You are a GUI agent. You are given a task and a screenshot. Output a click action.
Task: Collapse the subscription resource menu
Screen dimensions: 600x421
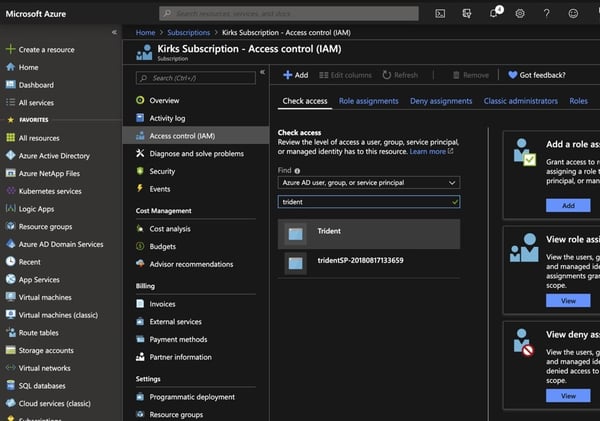pos(262,72)
